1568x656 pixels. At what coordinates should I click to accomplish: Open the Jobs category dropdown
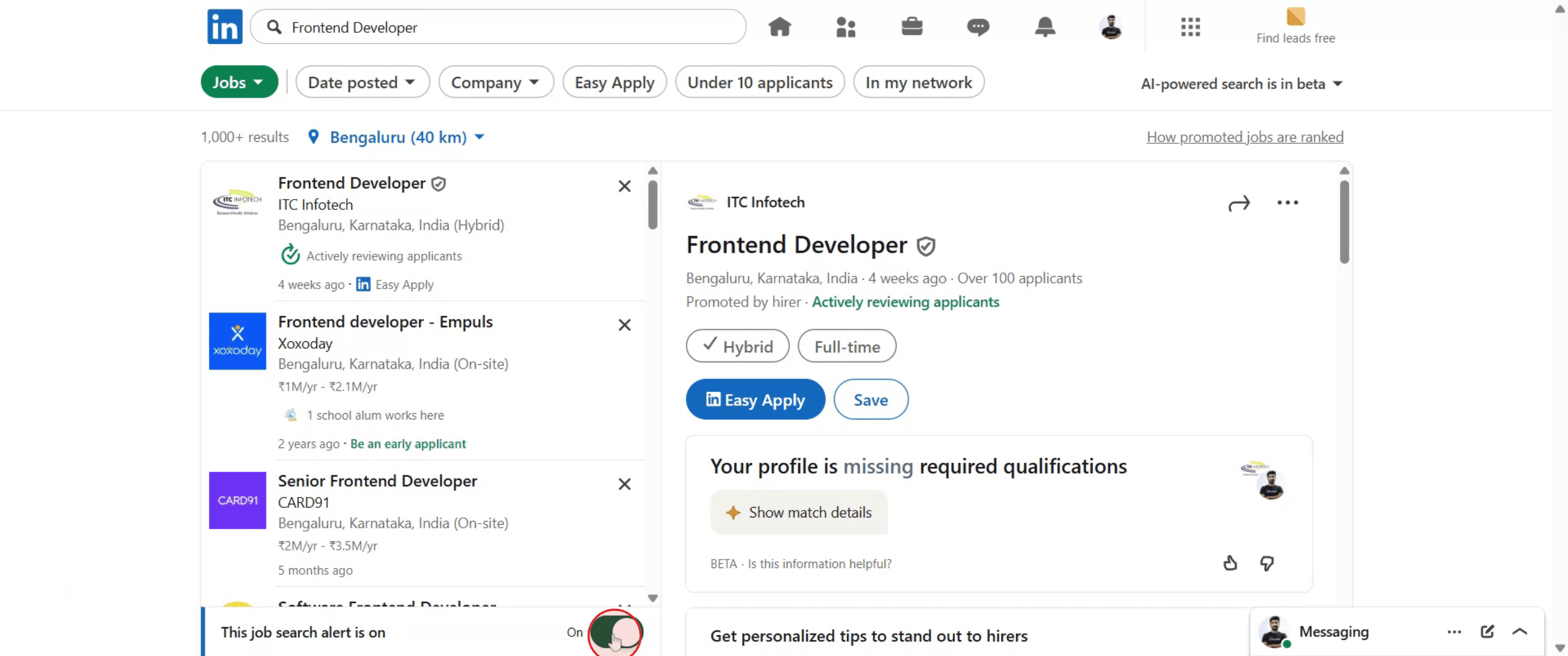[239, 82]
